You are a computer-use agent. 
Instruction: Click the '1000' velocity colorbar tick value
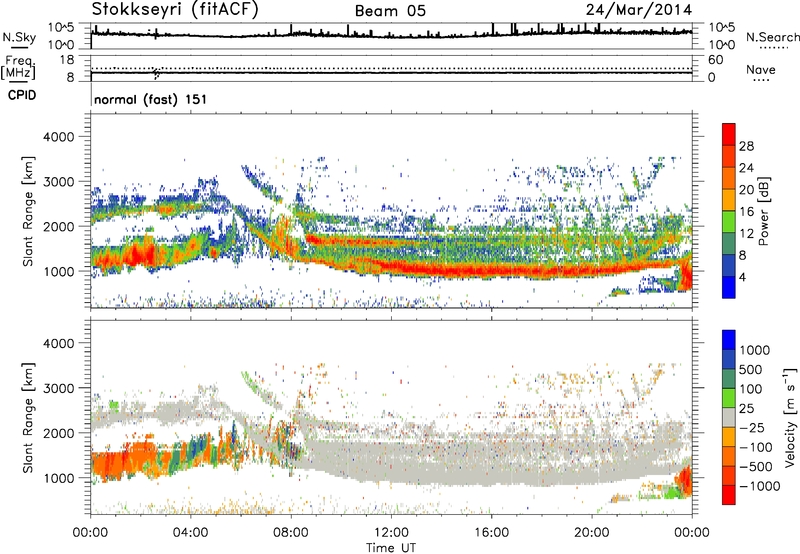pyautogui.click(x=755, y=350)
